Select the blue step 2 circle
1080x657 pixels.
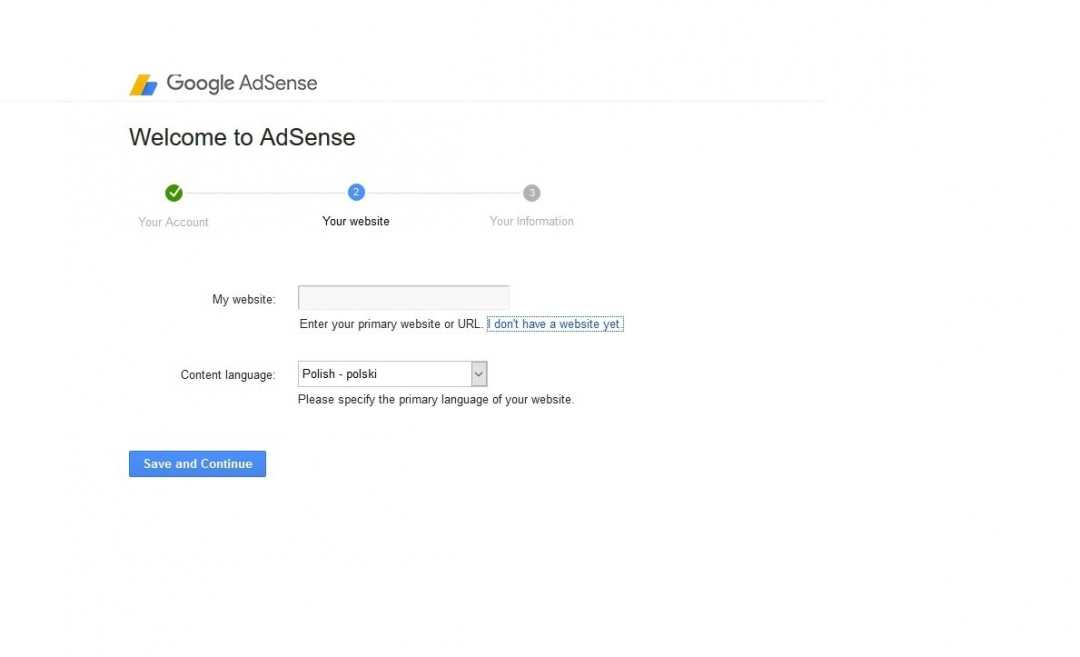pyautogui.click(x=356, y=193)
